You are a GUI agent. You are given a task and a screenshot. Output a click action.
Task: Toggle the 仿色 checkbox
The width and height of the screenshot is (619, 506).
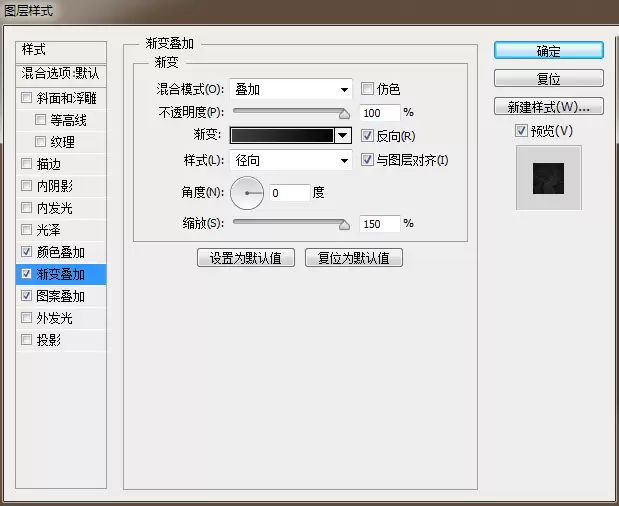coord(367,89)
